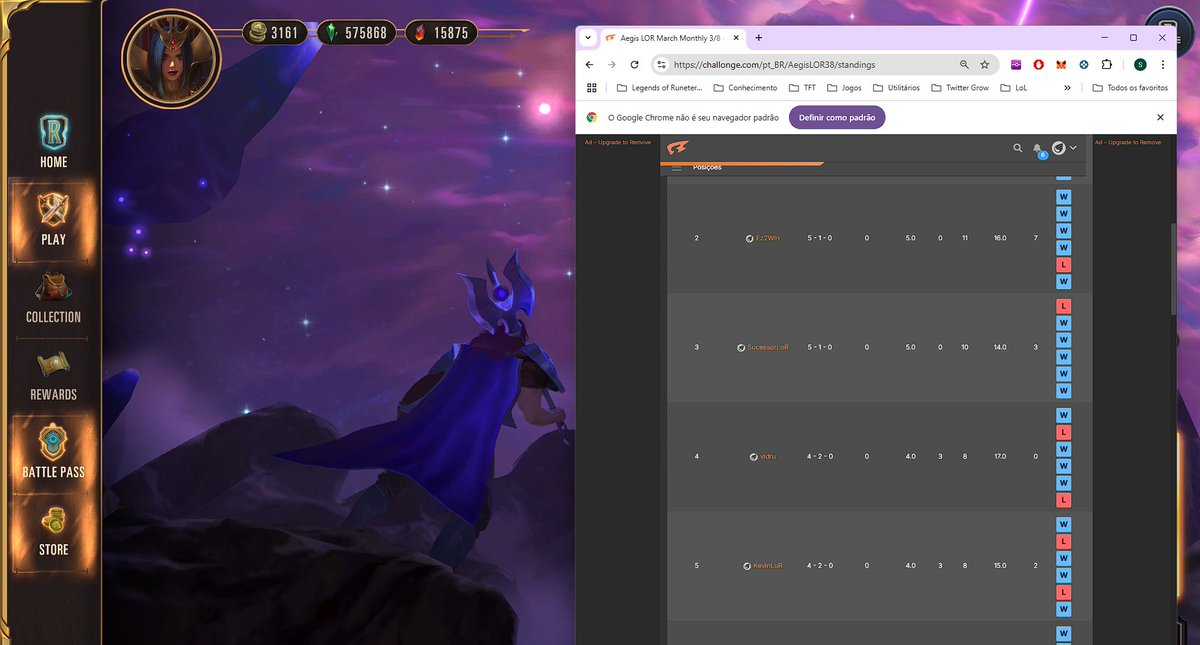Click the L result badge in Ez2Win row

1064,265
